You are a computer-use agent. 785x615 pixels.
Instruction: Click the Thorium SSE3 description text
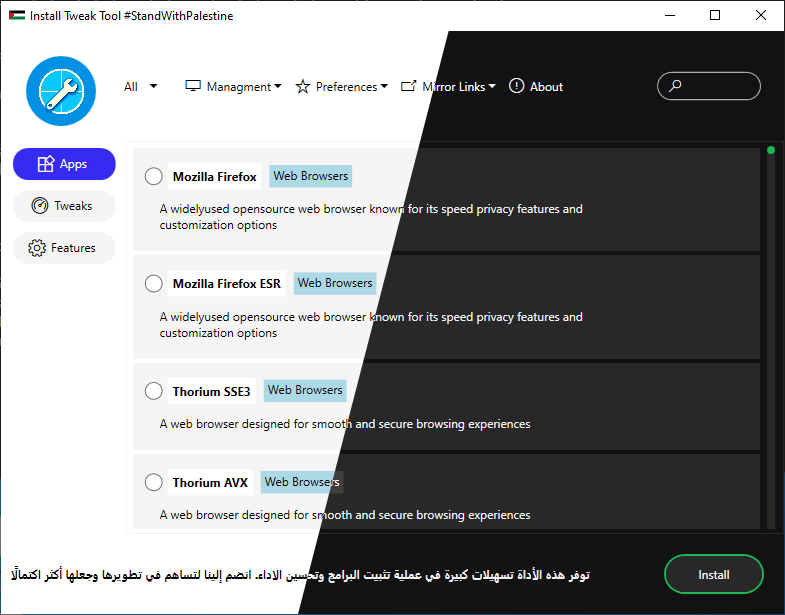pos(345,424)
